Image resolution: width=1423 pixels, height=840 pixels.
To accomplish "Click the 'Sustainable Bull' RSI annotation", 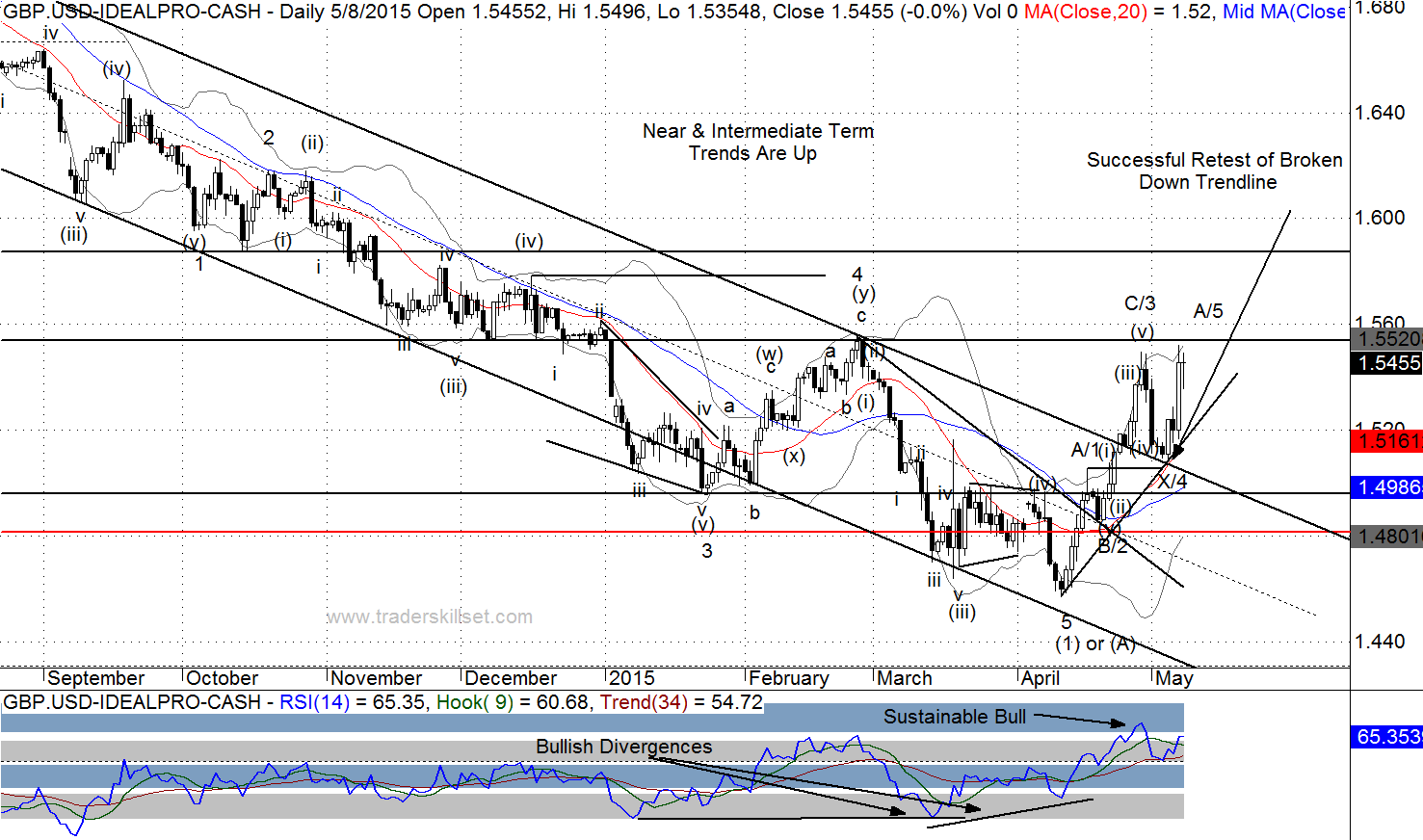I will (x=955, y=717).
